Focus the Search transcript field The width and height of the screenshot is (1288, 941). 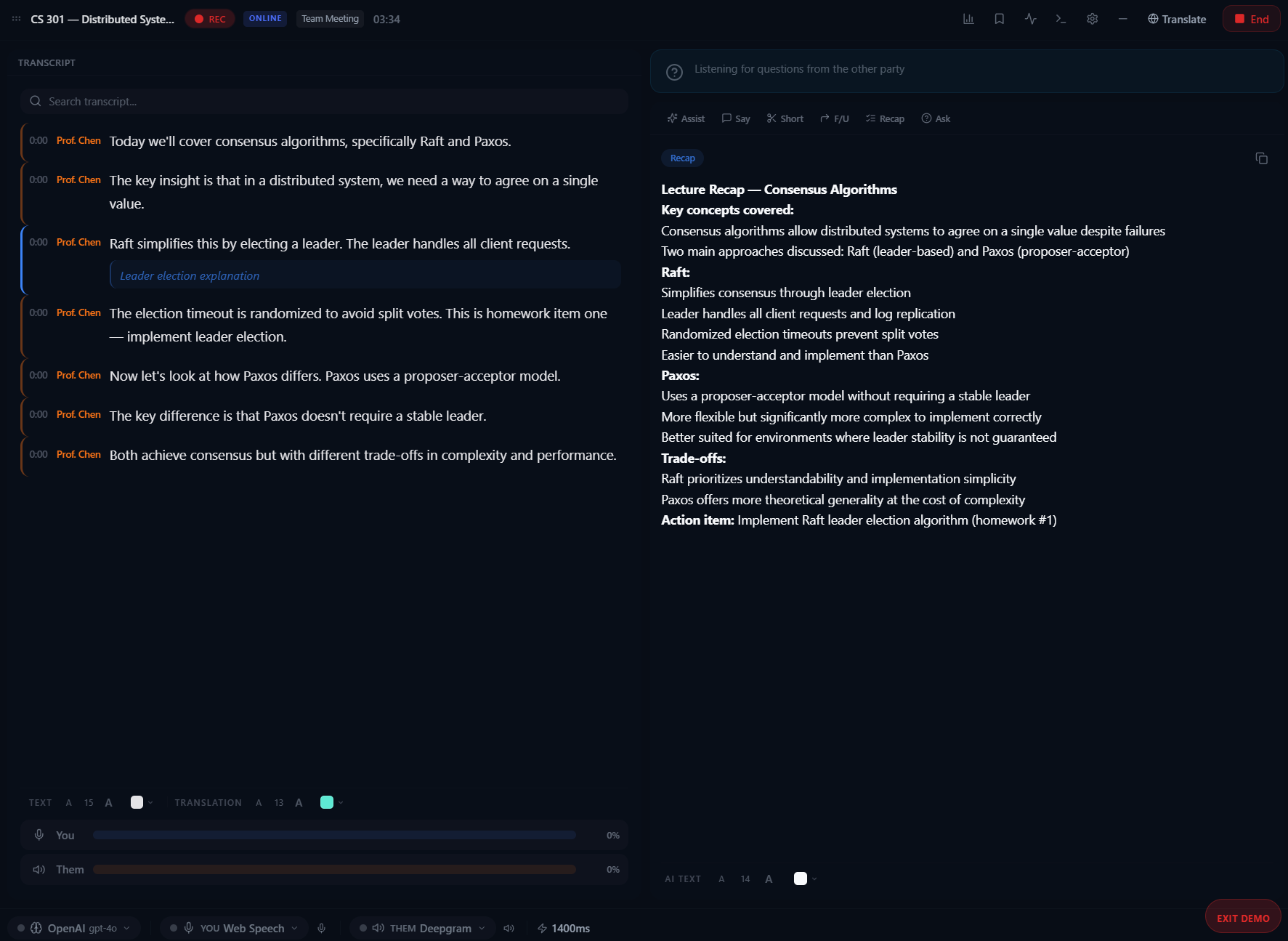click(324, 102)
